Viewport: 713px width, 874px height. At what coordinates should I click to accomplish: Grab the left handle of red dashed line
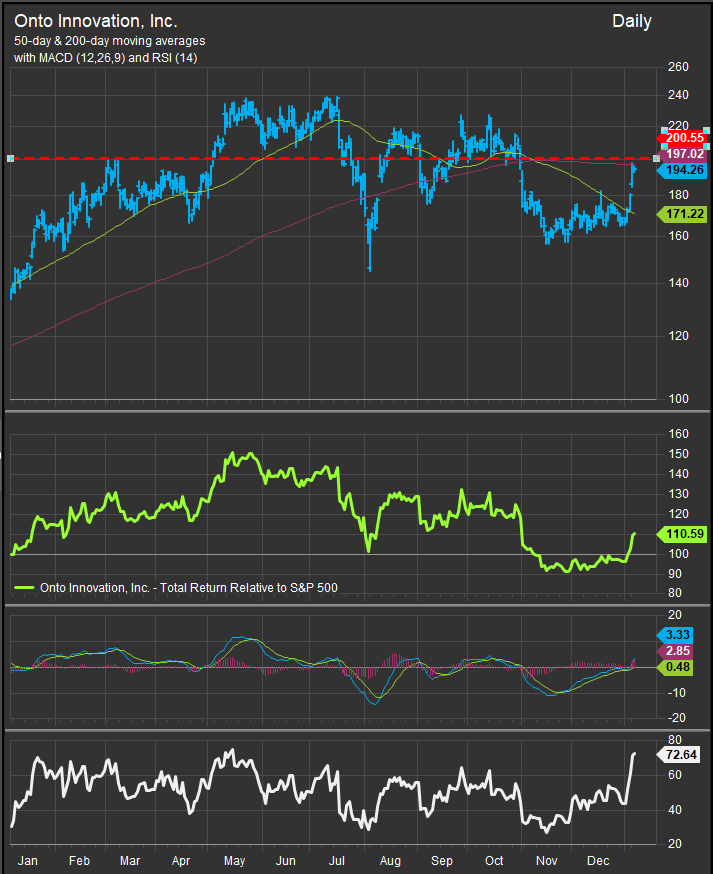pos(10,159)
